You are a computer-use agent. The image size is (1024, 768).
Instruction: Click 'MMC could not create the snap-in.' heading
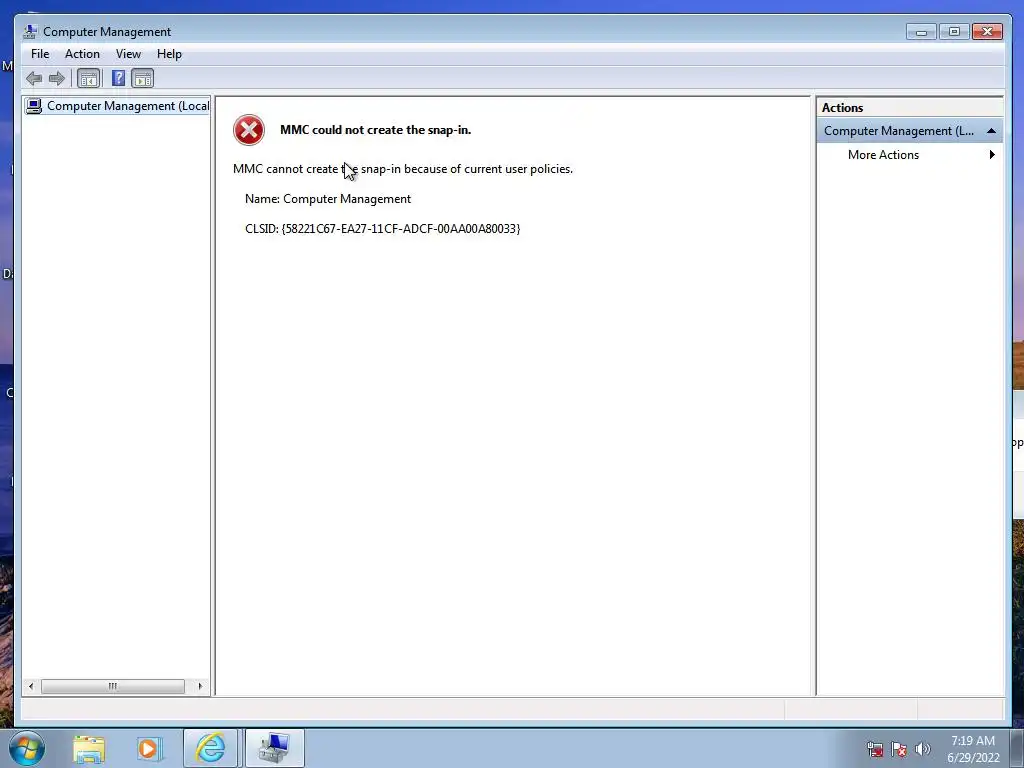tap(376, 130)
